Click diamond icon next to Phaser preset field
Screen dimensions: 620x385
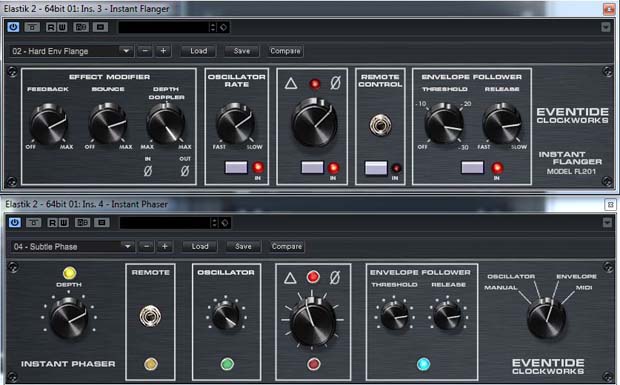[x=225, y=223]
